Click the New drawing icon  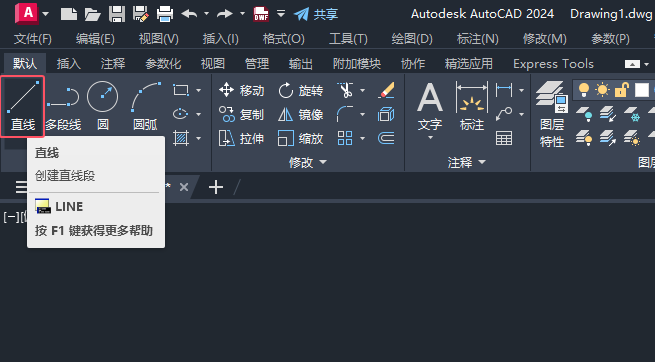pos(69,14)
